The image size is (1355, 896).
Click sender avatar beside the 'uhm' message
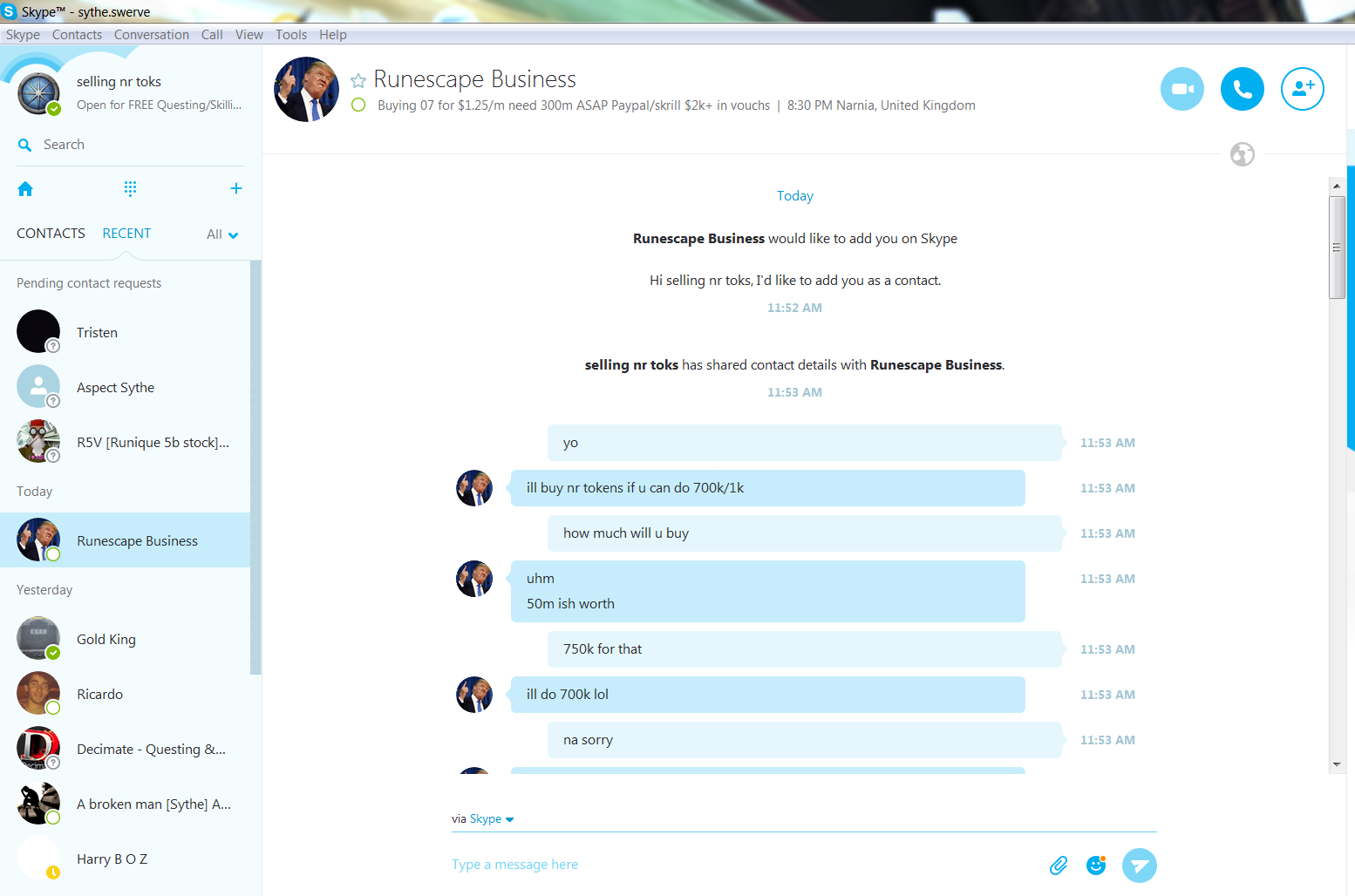474,579
